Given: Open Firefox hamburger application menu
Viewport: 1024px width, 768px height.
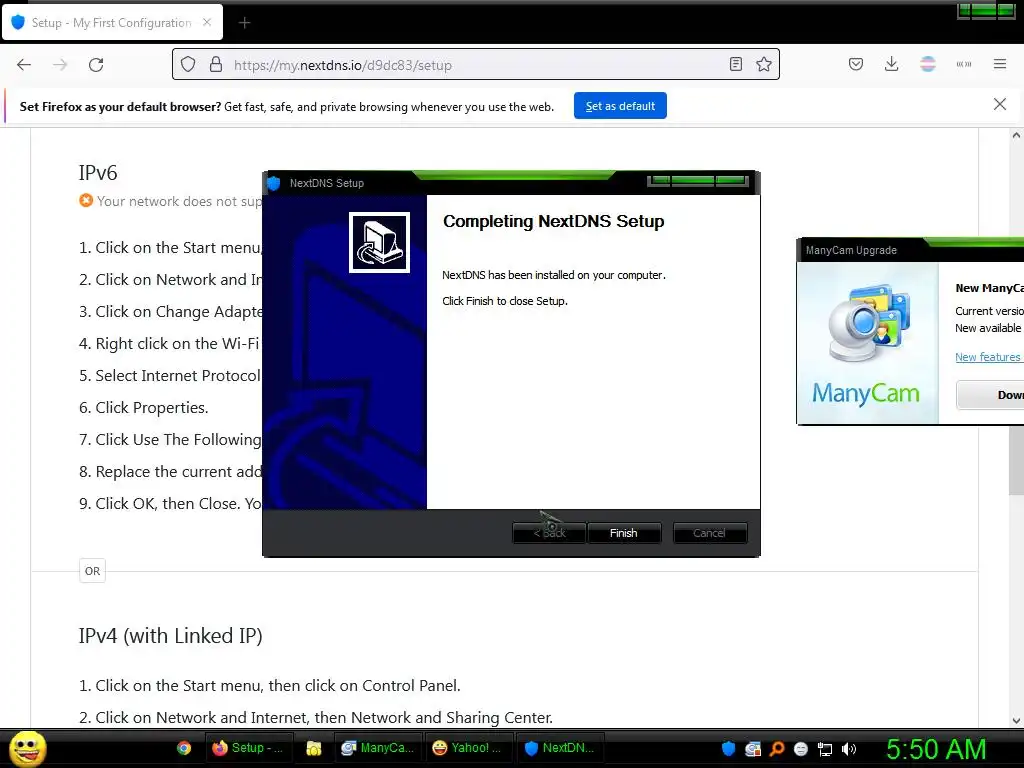Looking at the screenshot, I should click(x=999, y=64).
